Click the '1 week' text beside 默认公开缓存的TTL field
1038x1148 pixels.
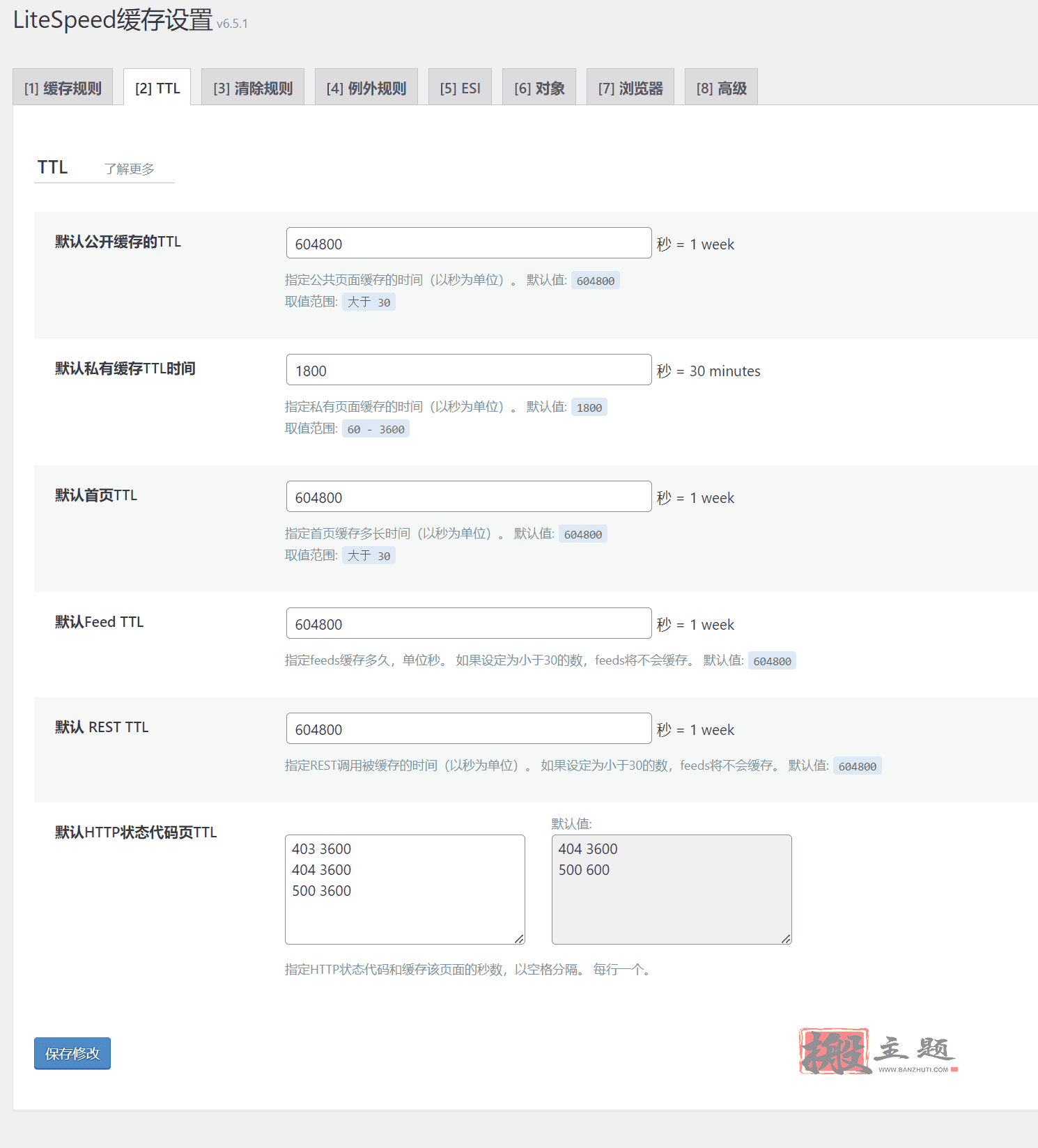point(712,245)
